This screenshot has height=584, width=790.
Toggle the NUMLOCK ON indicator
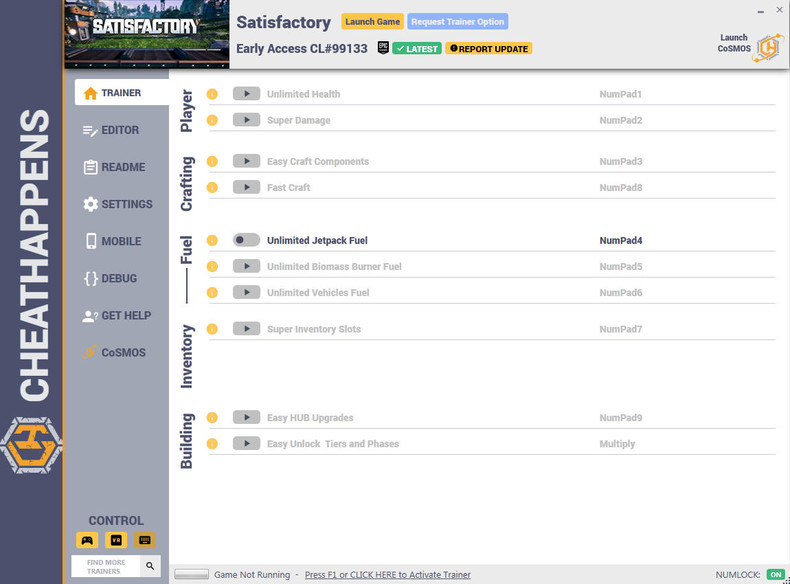pyautogui.click(x=776, y=574)
